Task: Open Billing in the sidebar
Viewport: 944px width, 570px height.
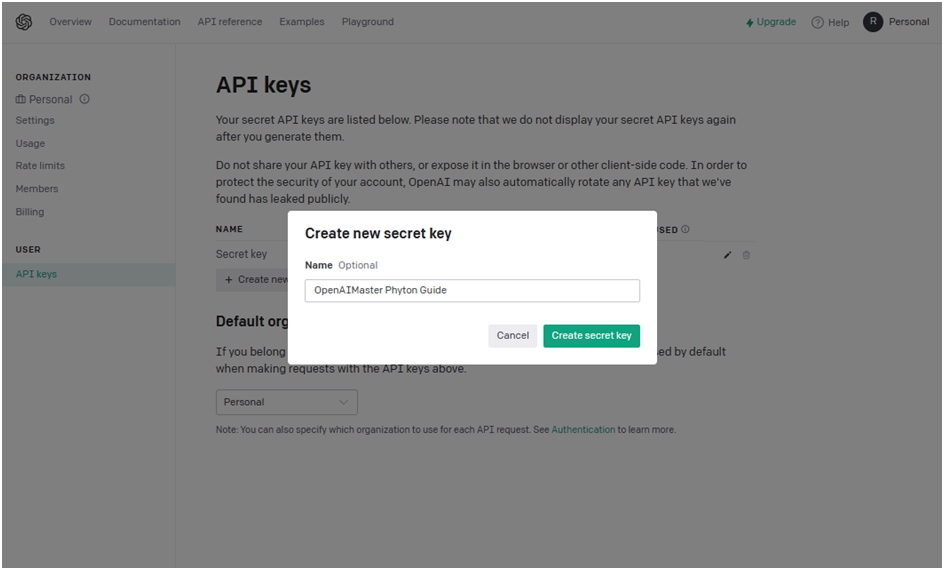Action: (30, 212)
